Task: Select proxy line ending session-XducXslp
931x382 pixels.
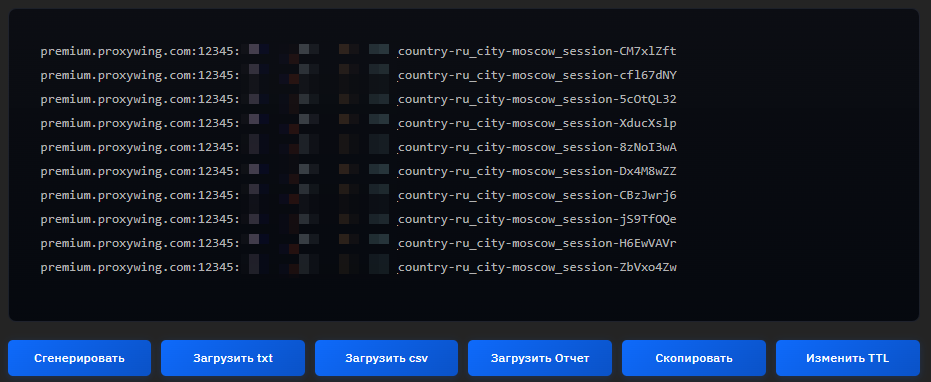Action: click(x=359, y=124)
